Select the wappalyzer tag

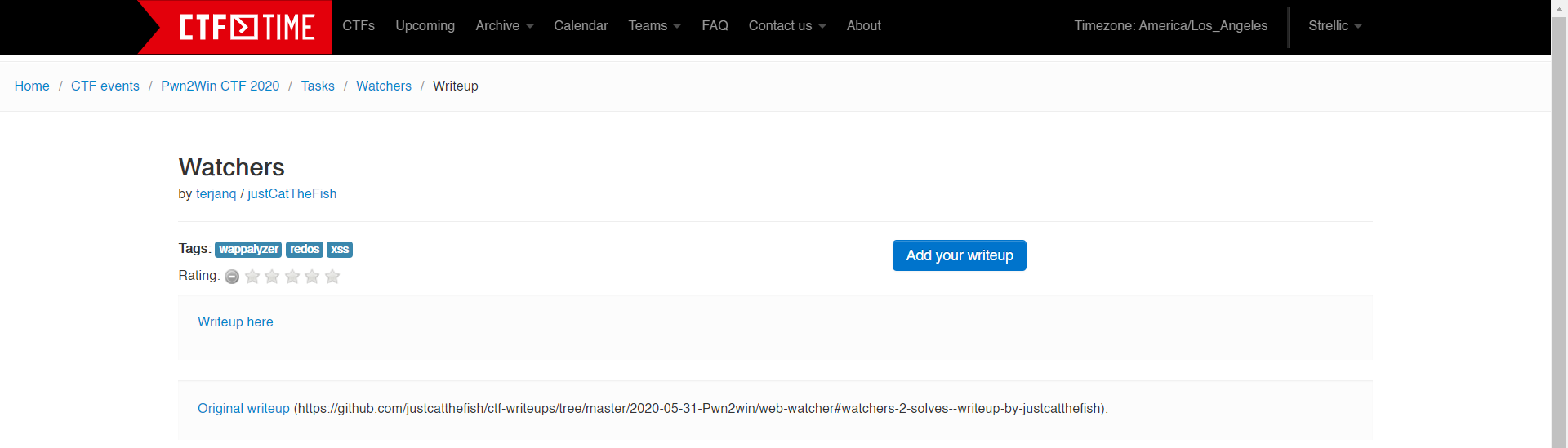pos(248,250)
